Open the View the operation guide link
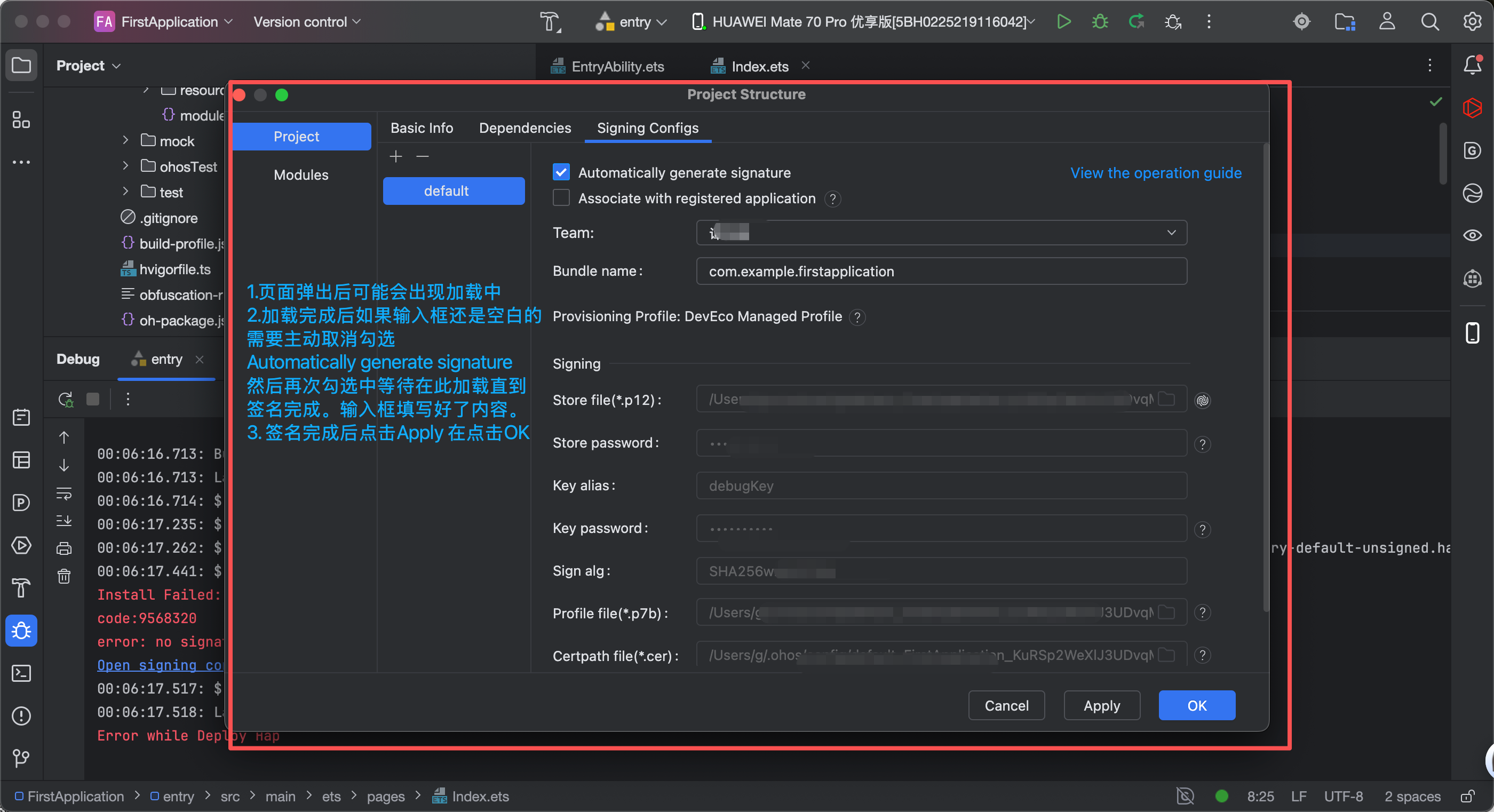Image resolution: width=1494 pixels, height=812 pixels. pyautogui.click(x=1155, y=173)
